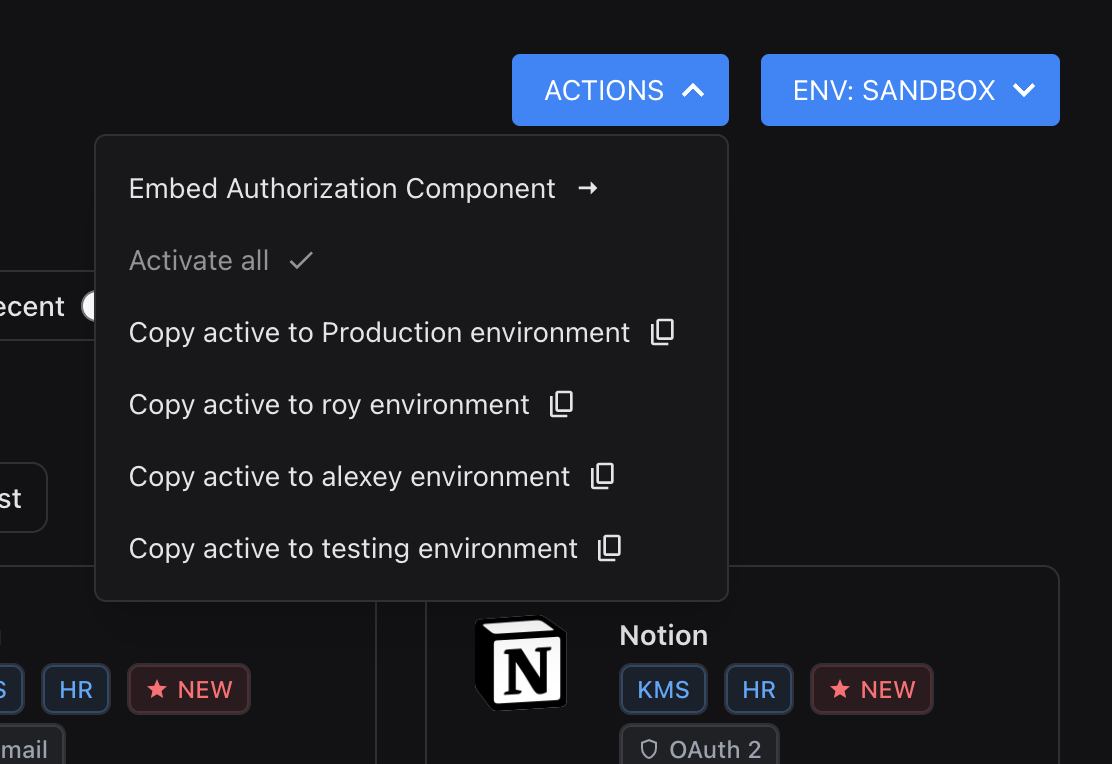This screenshot has width=1112, height=764.
Task: Select Embed Authorization Component menu item
Action: (342, 188)
